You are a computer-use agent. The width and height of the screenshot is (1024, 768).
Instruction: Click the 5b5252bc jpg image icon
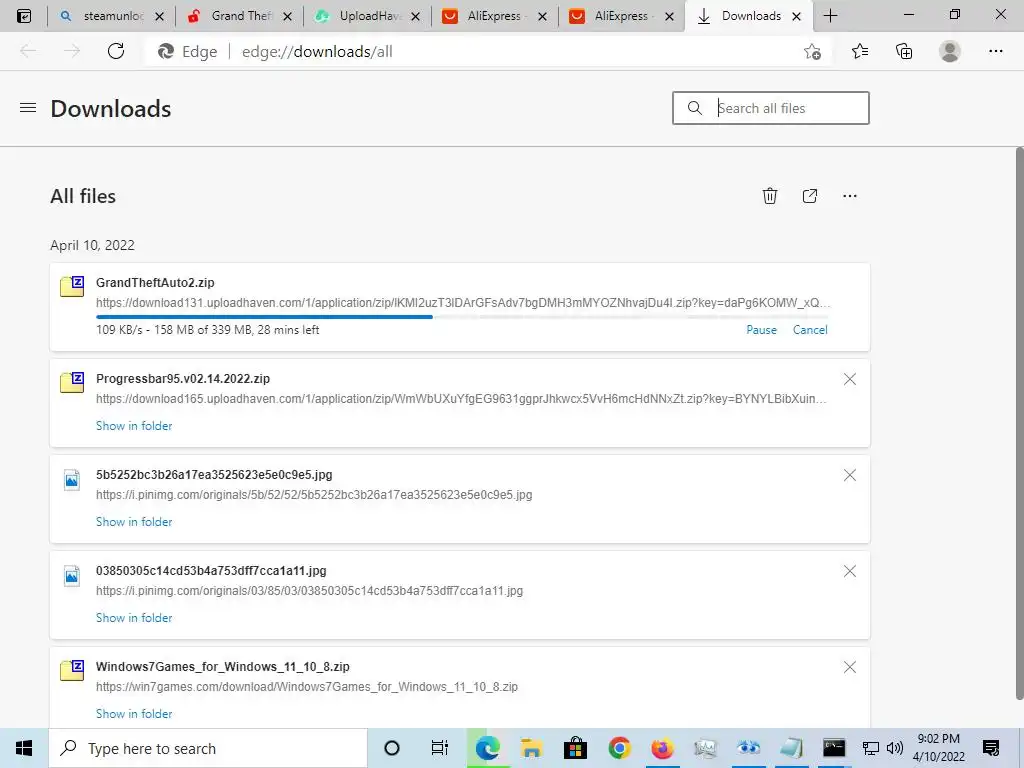[x=72, y=480]
